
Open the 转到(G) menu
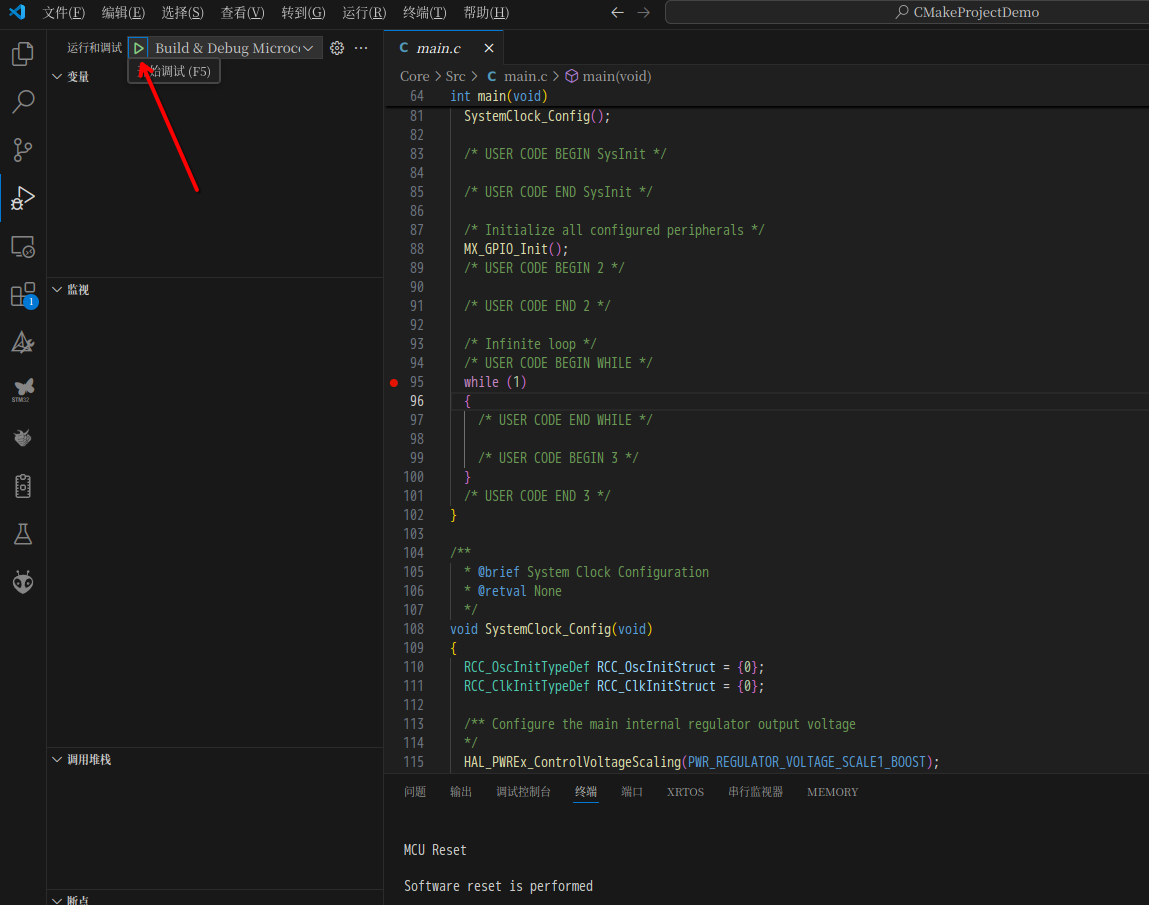[x=303, y=12]
